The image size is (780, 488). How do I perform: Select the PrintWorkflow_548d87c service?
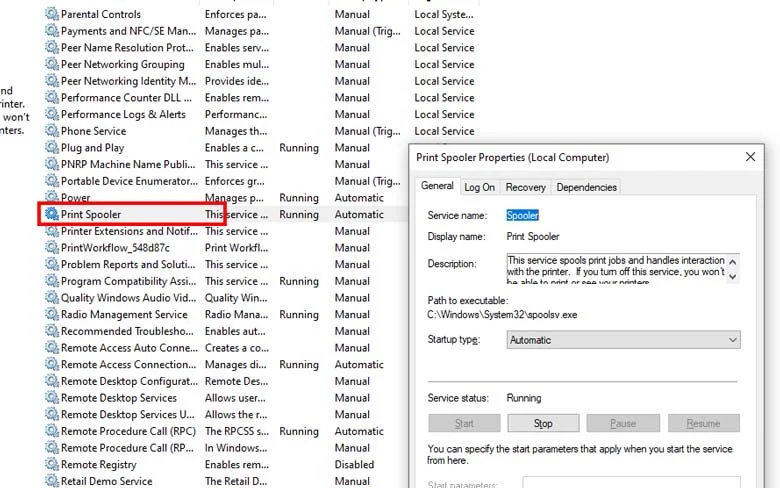tap(115, 248)
